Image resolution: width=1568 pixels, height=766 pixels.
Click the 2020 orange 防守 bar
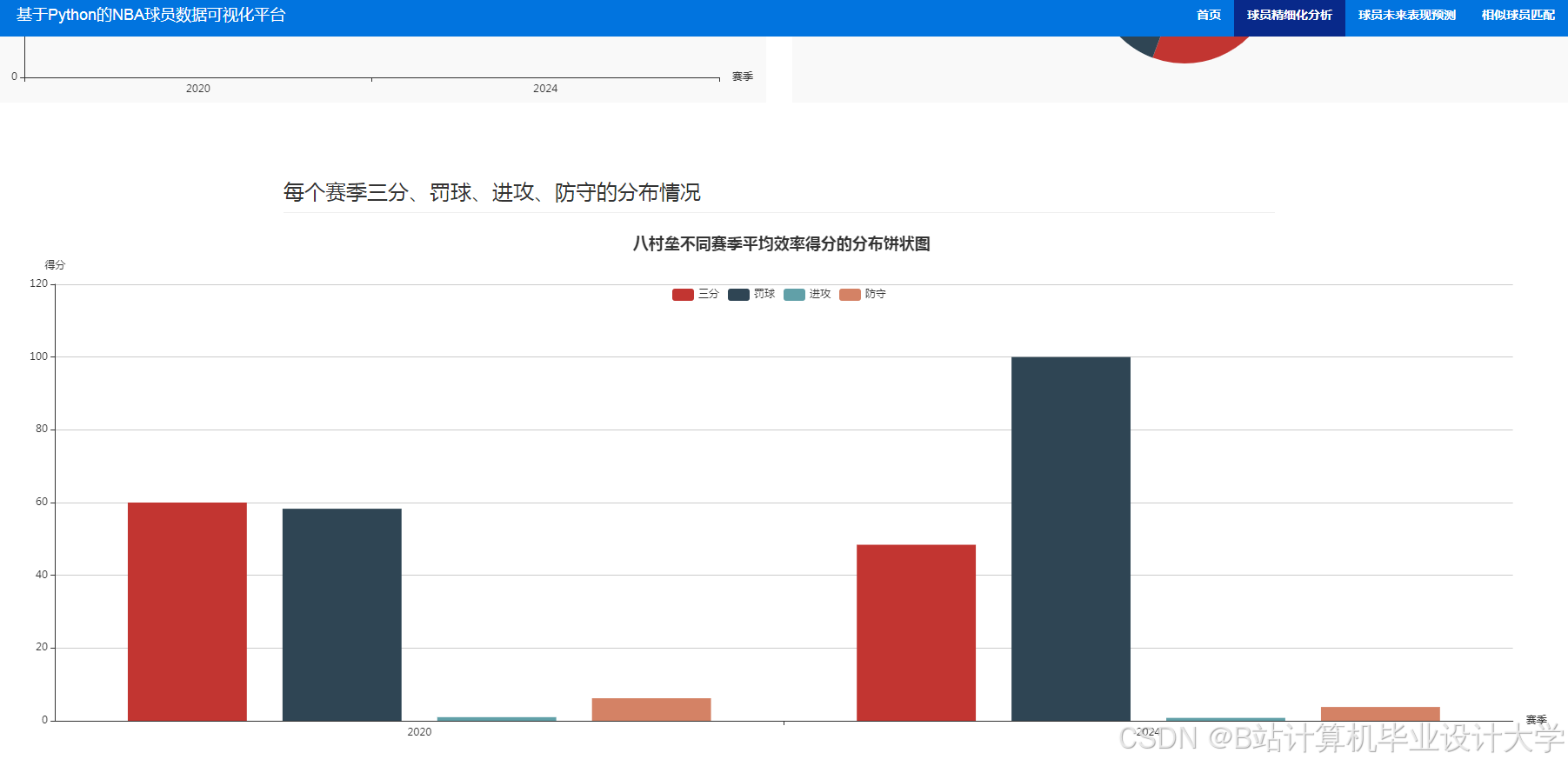click(x=651, y=709)
